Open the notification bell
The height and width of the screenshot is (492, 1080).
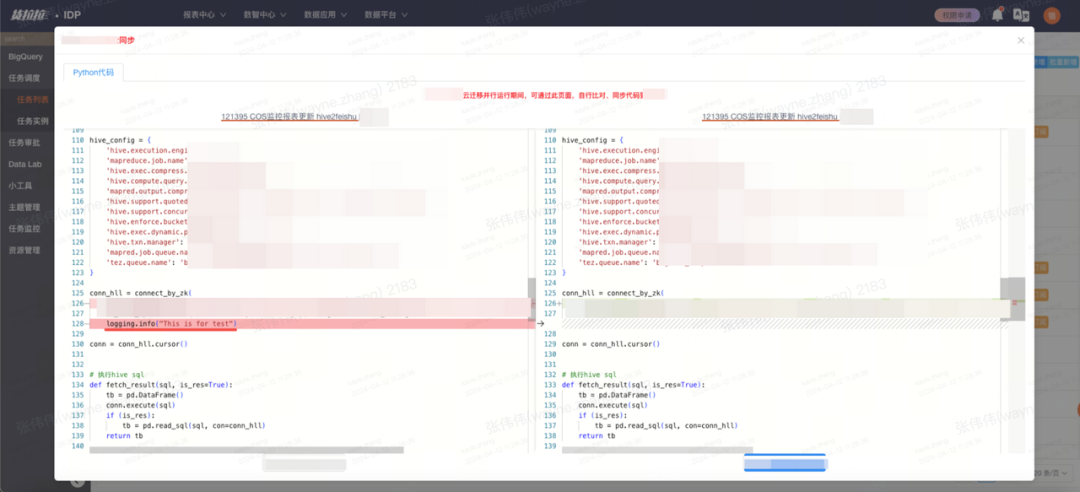[x=996, y=15]
